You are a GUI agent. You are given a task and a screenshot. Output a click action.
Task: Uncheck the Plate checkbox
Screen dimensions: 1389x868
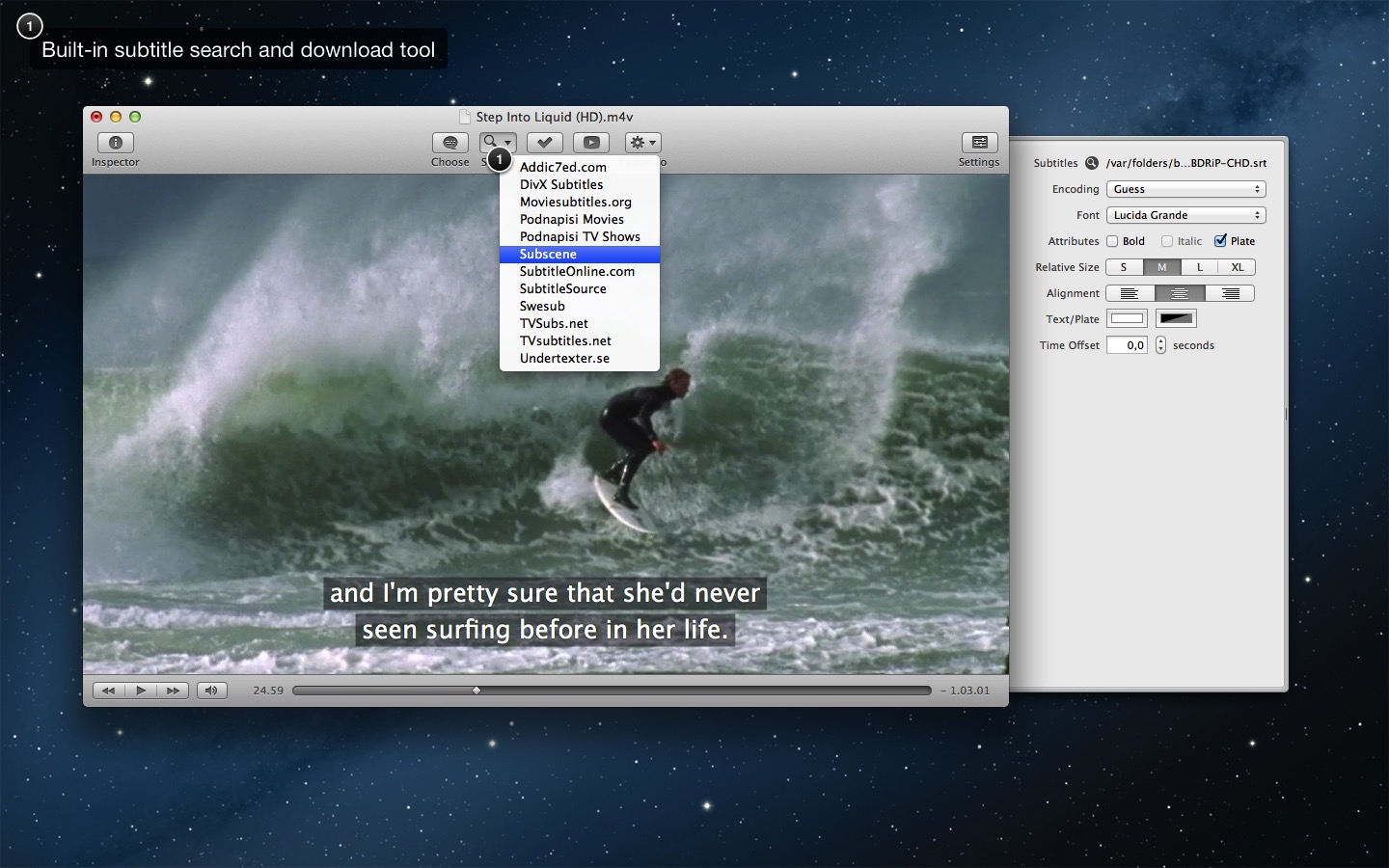[1220, 241]
